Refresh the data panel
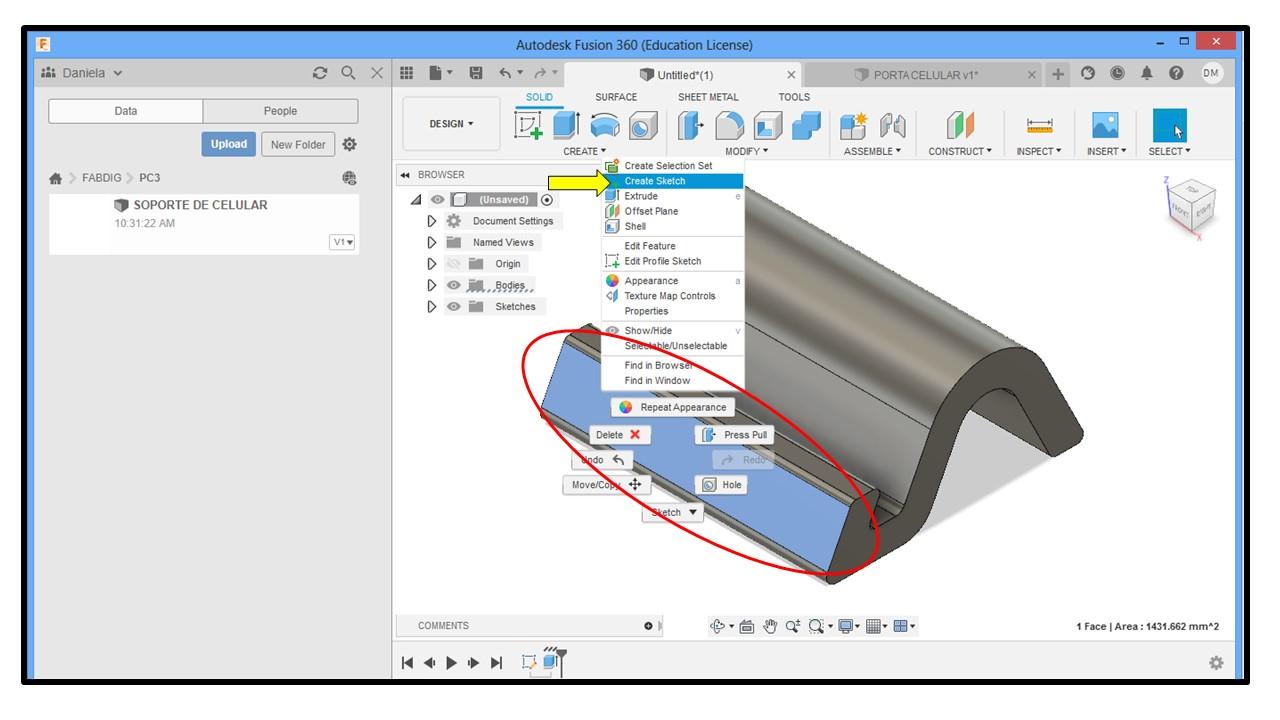The height and width of the screenshot is (720, 1280). click(x=320, y=73)
